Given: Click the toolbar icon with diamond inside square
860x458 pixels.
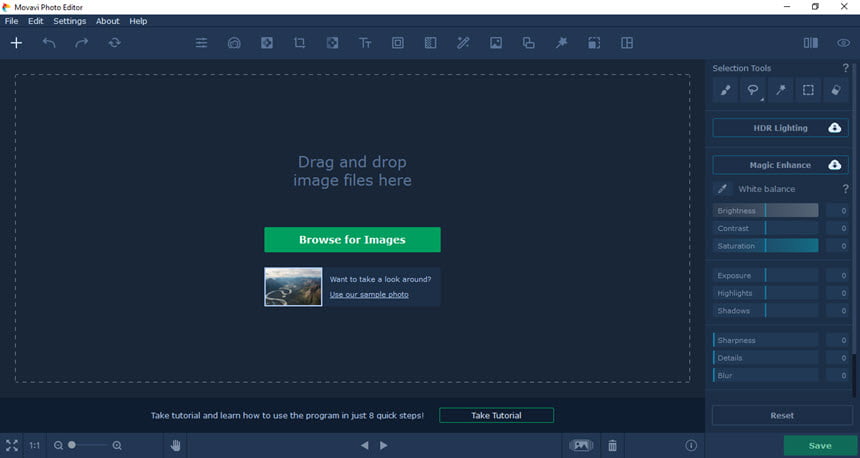Looking at the screenshot, I should (332, 43).
